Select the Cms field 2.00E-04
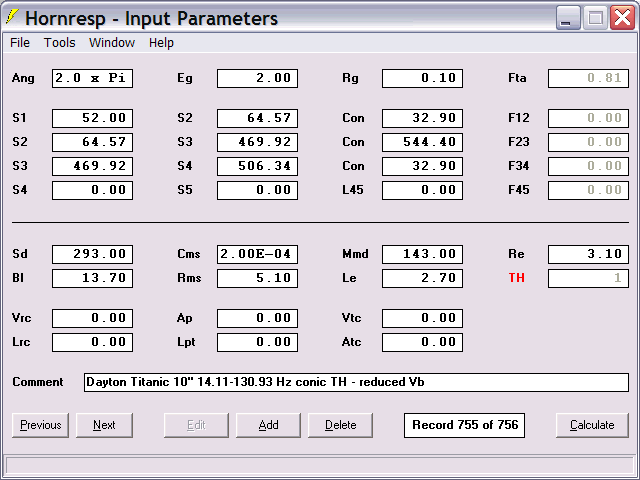Viewport: 640px width, 480px height. click(x=258, y=254)
